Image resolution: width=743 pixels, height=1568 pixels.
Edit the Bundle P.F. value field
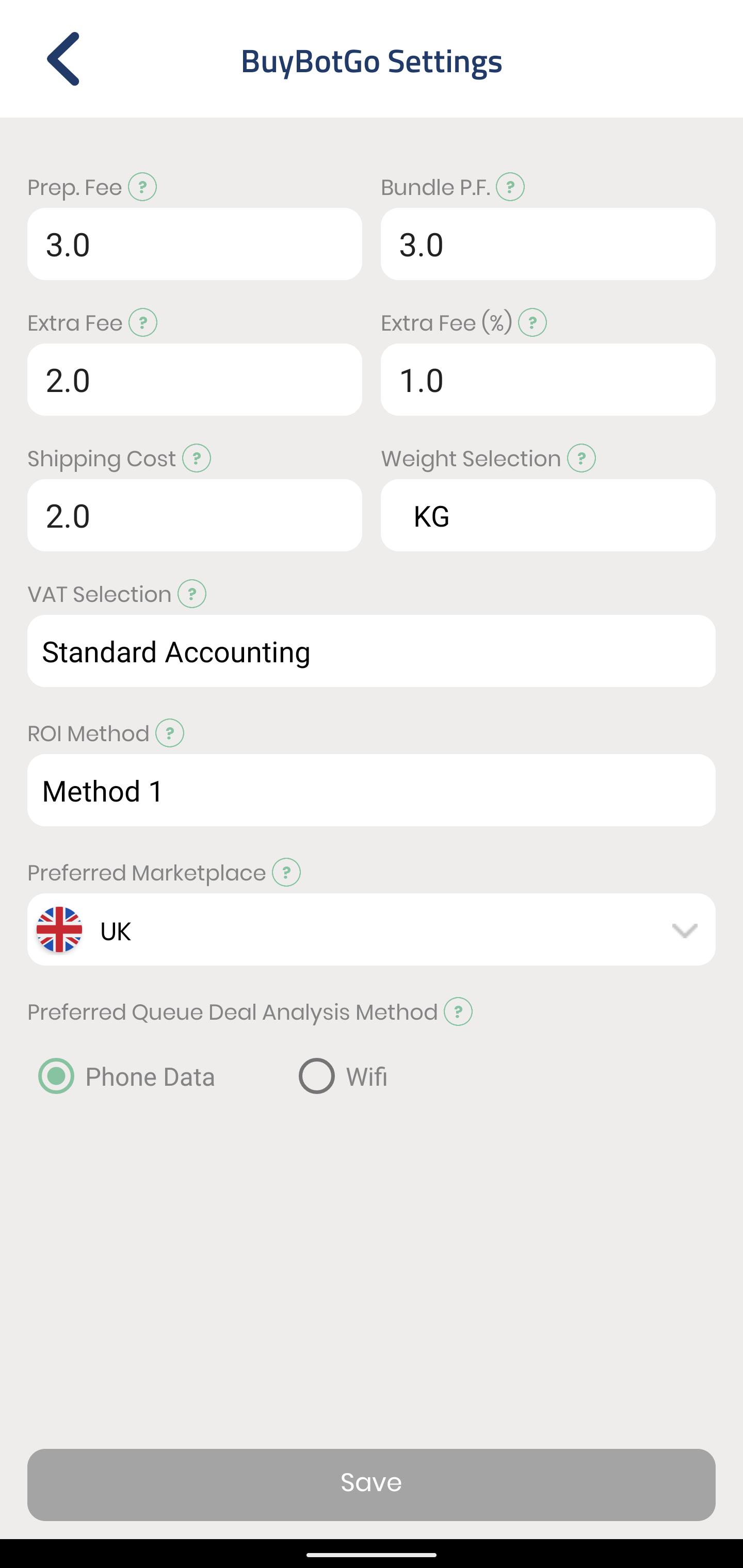click(547, 244)
